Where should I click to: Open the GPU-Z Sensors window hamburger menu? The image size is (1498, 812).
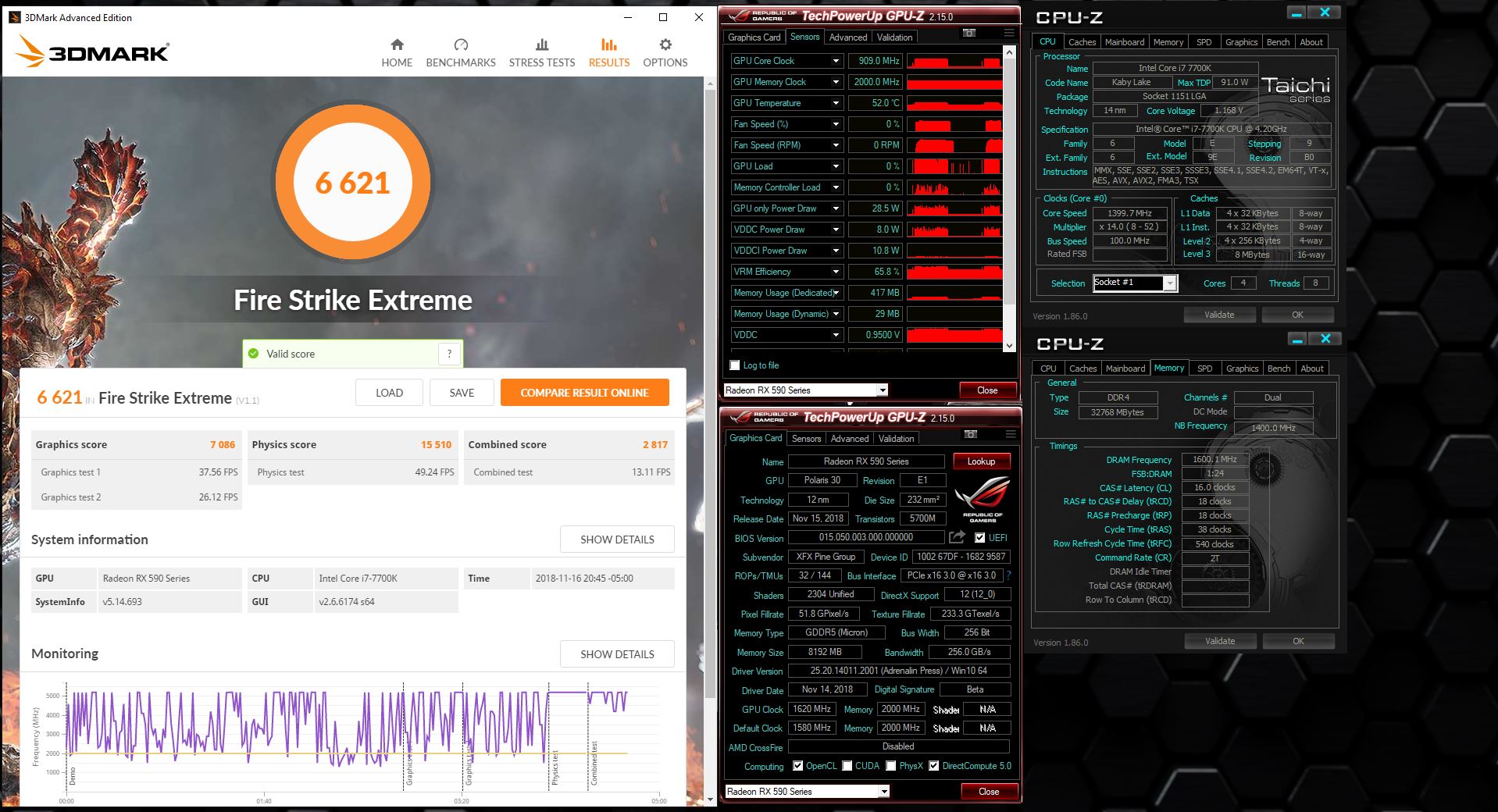pos(1009,33)
